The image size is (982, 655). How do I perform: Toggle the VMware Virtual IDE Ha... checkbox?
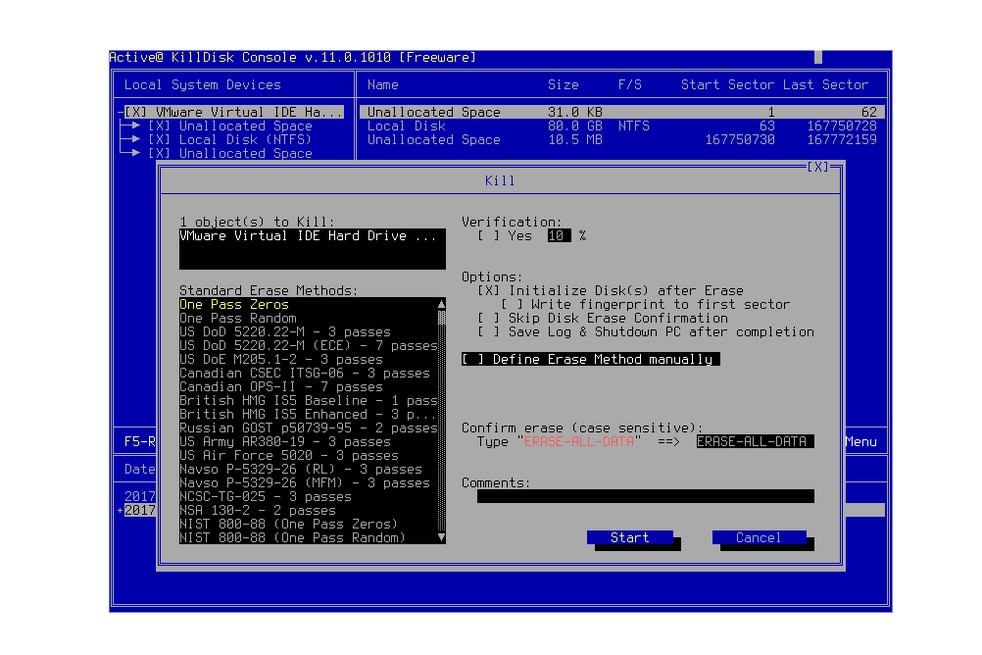coord(135,113)
